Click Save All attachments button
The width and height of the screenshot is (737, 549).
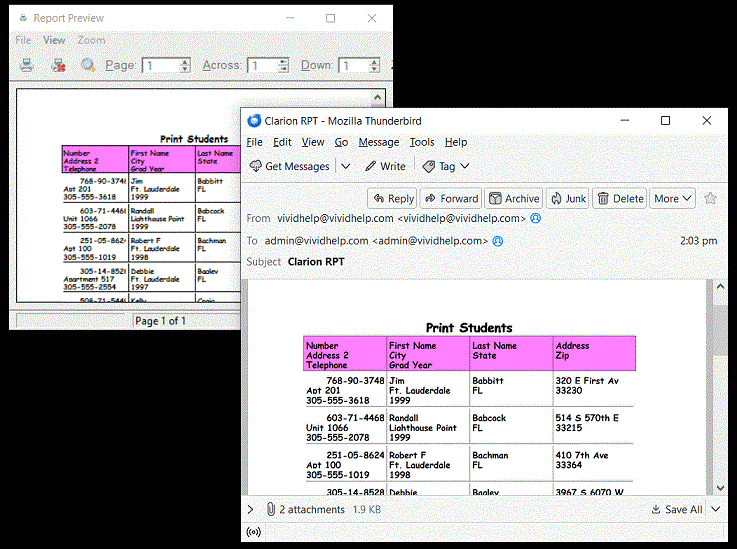[x=677, y=510]
